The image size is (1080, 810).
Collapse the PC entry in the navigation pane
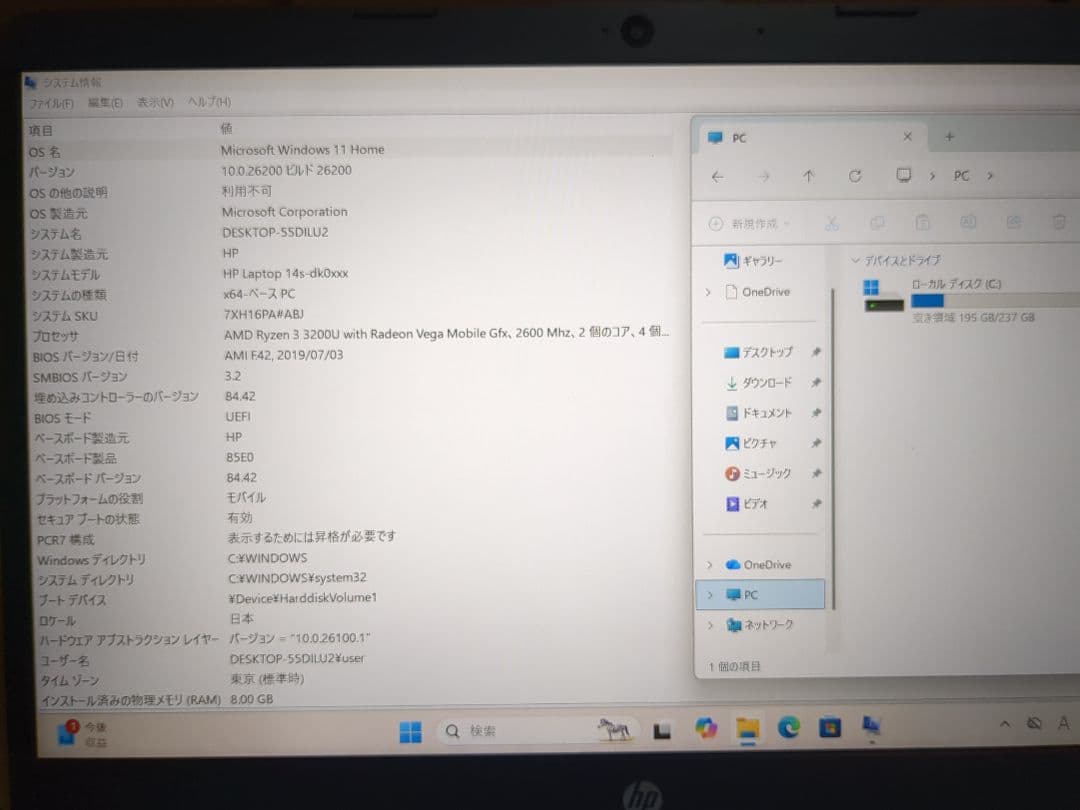pyautogui.click(x=708, y=594)
